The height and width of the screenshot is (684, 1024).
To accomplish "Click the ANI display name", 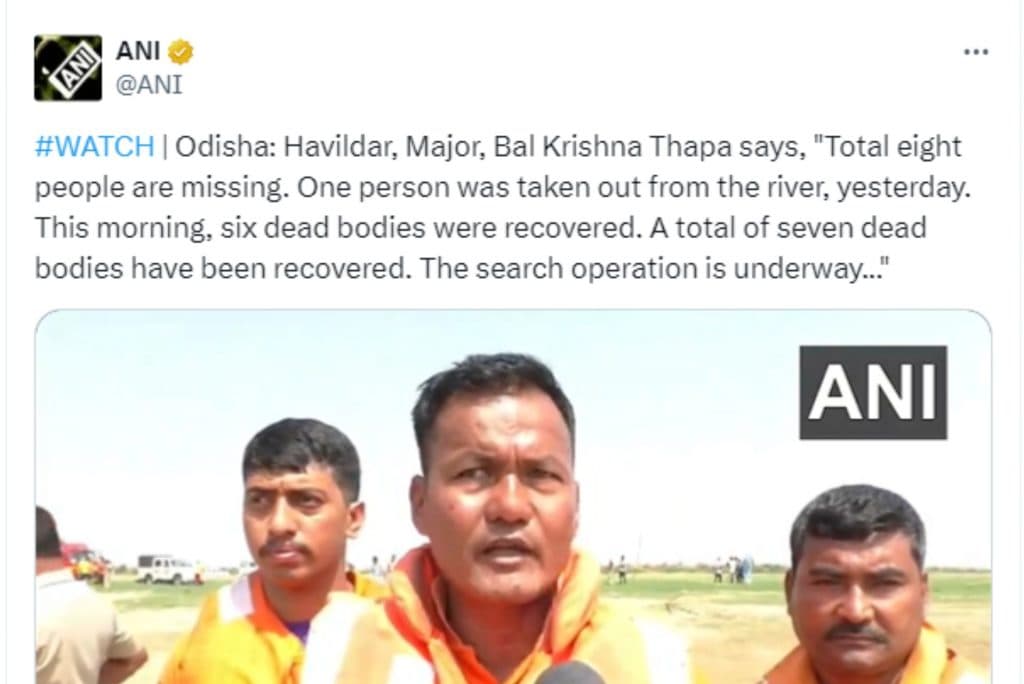I will click(x=138, y=50).
